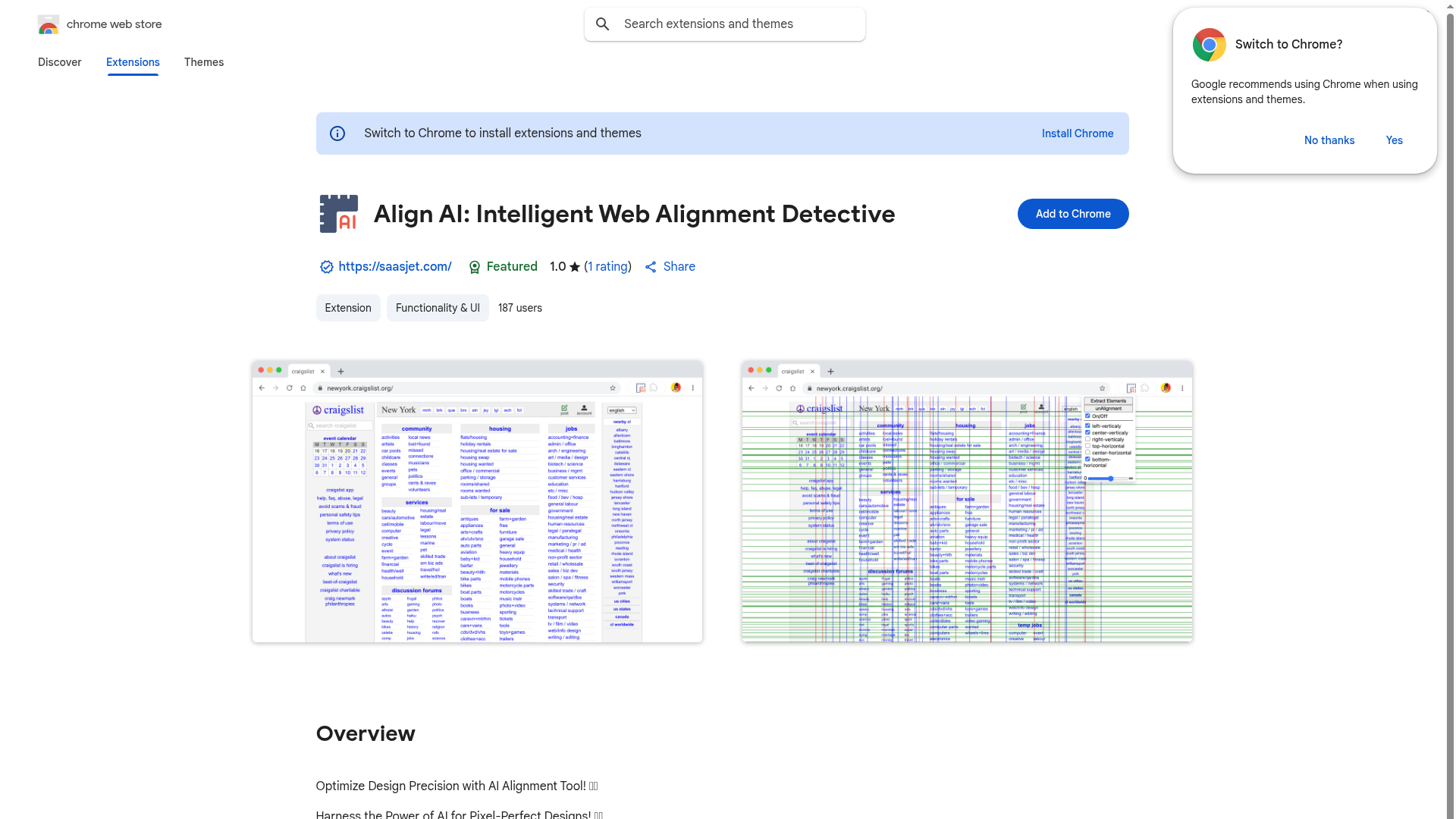Click the '187 users' text

[520, 308]
